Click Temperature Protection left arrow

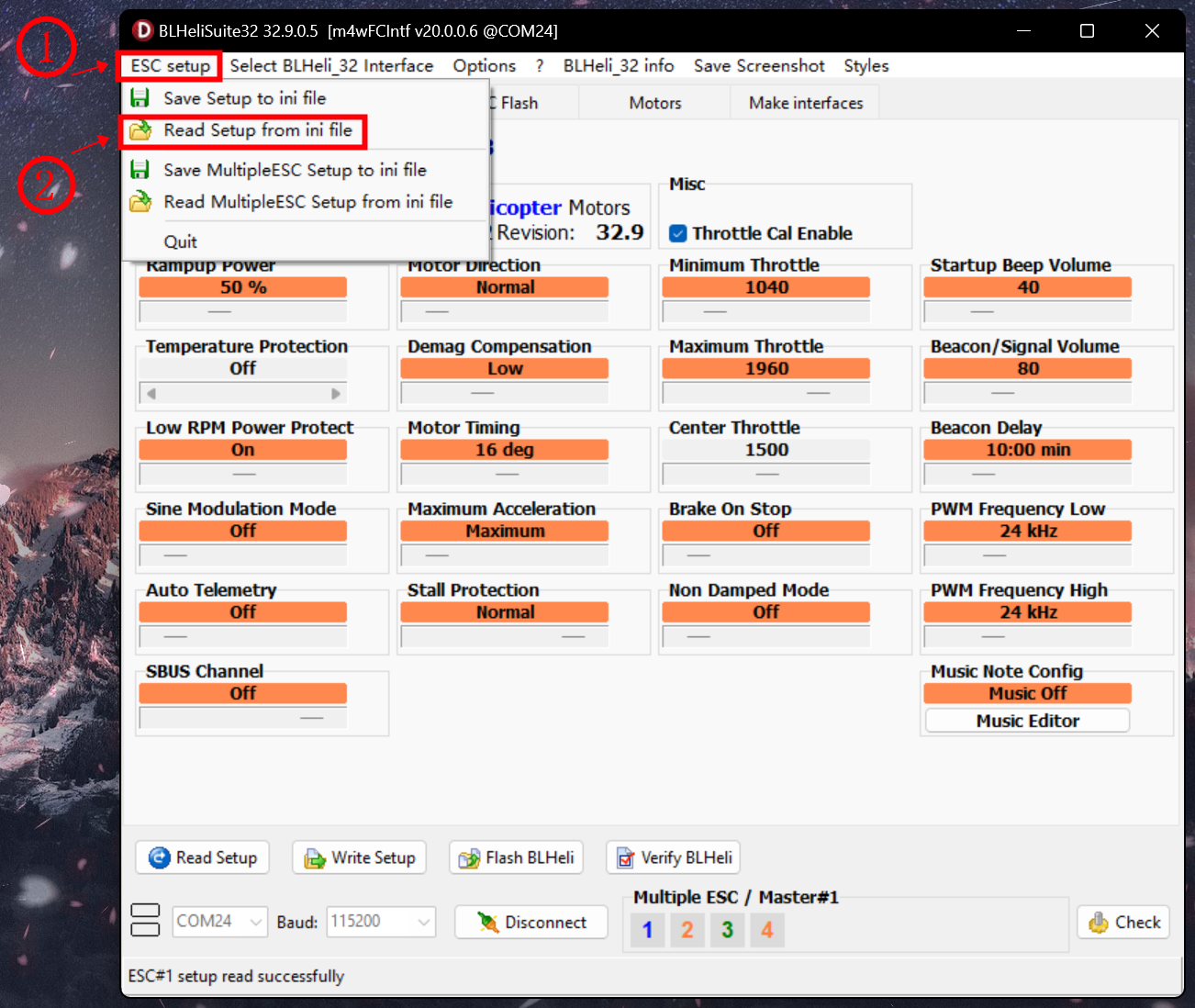click(x=151, y=393)
